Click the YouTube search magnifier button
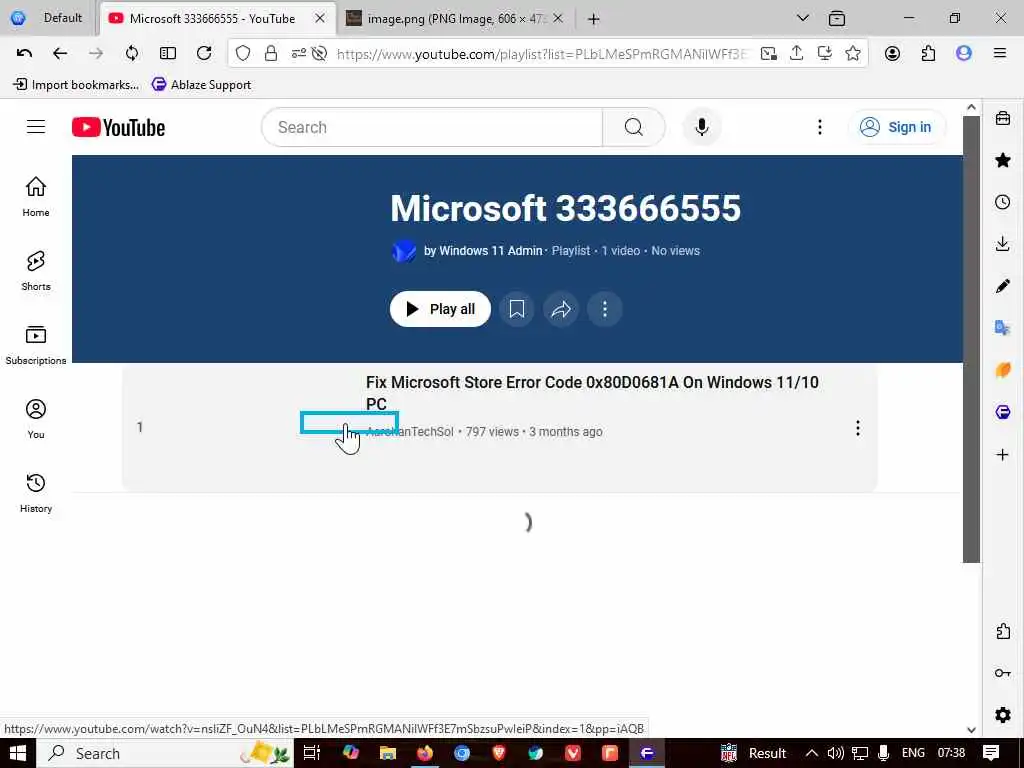The width and height of the screenshot is (1024, 768). (633, 127)
